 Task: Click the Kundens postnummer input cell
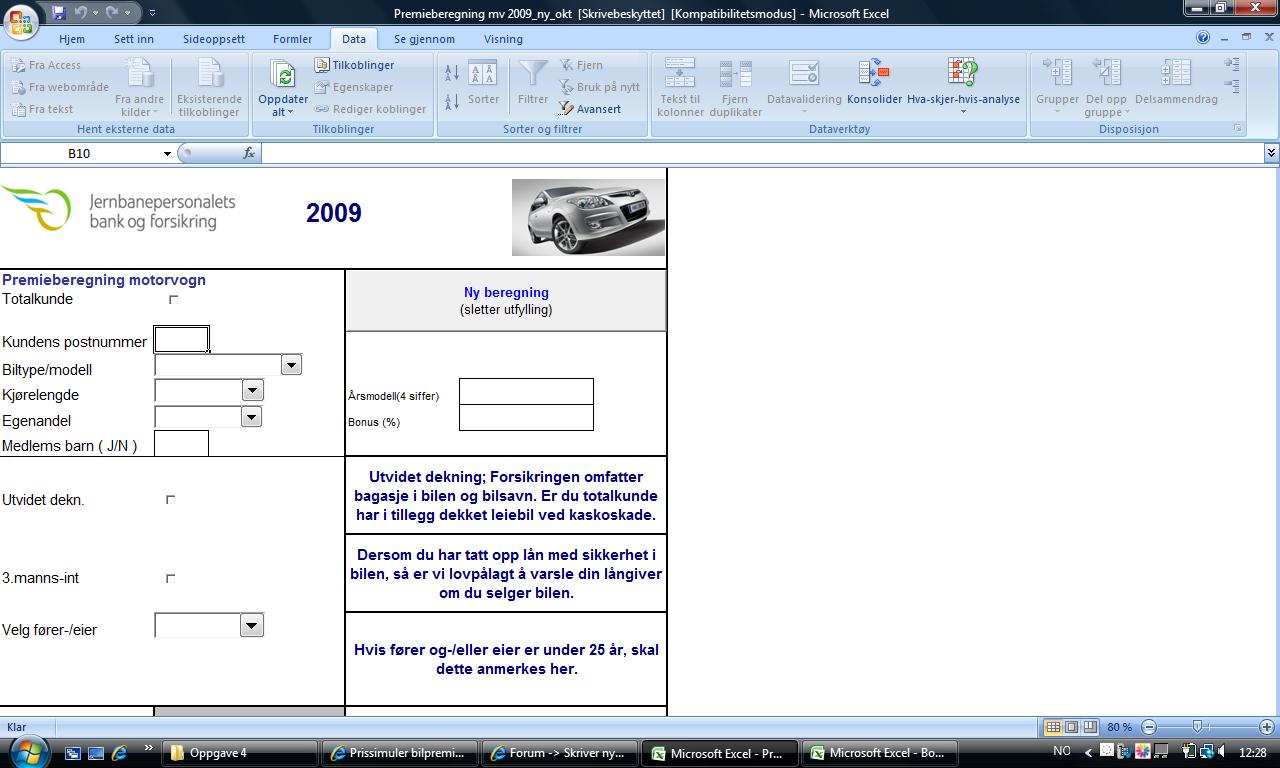click(181, 340)
